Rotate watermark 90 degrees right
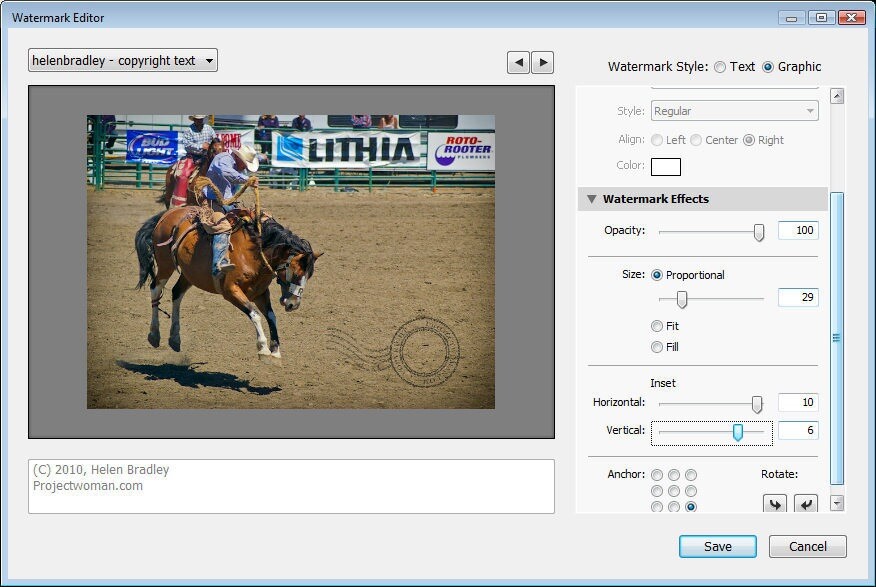Viewport: 876px width, 587px height. pos(806,504)
